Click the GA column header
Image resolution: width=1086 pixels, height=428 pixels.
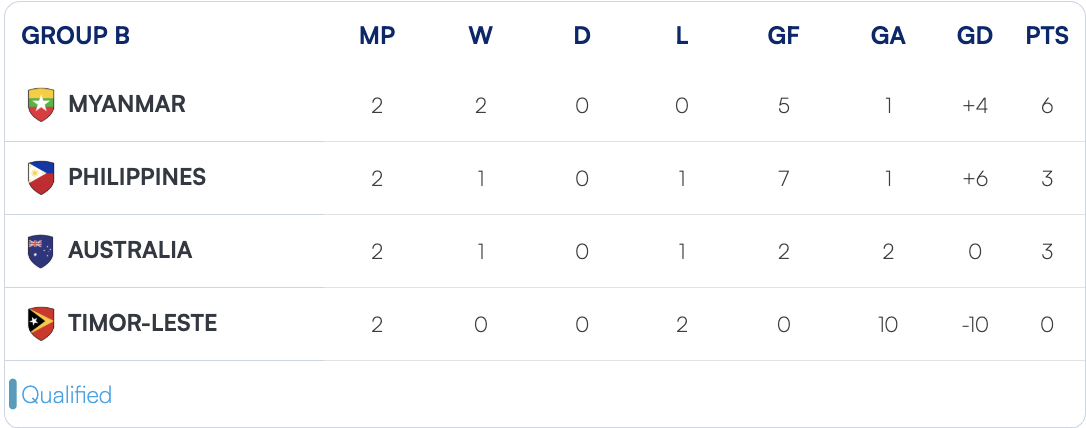888,36
